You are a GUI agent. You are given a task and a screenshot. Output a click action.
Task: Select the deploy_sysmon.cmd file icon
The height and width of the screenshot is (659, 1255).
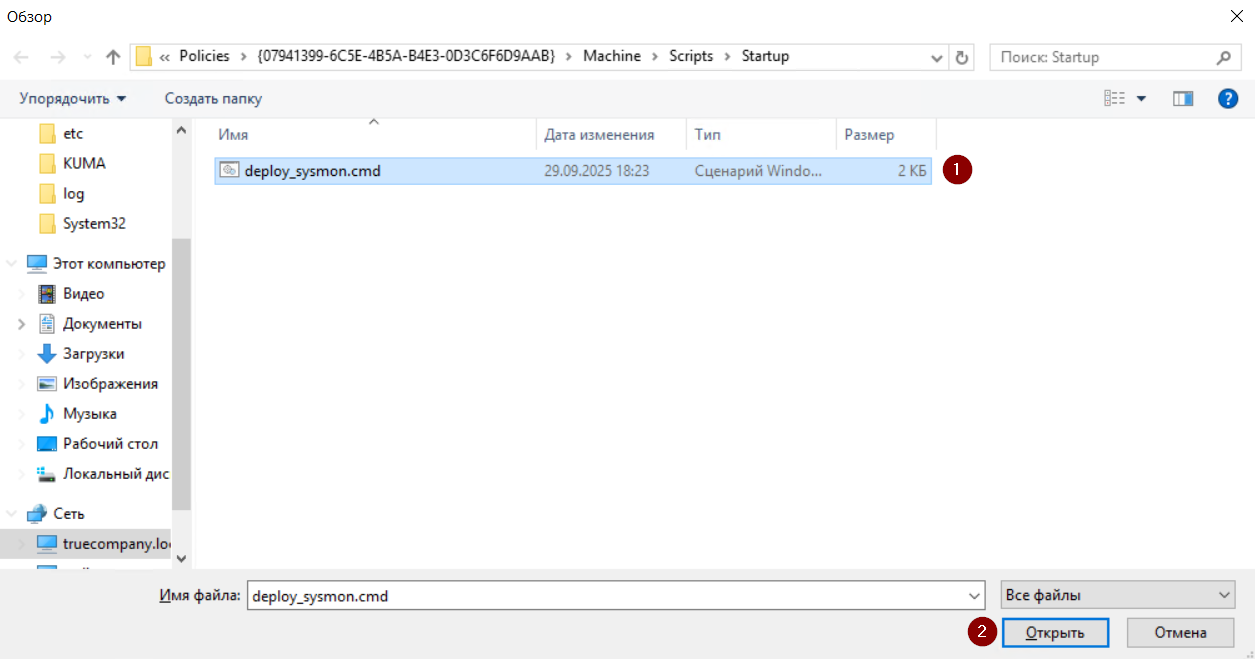[229, 171]
